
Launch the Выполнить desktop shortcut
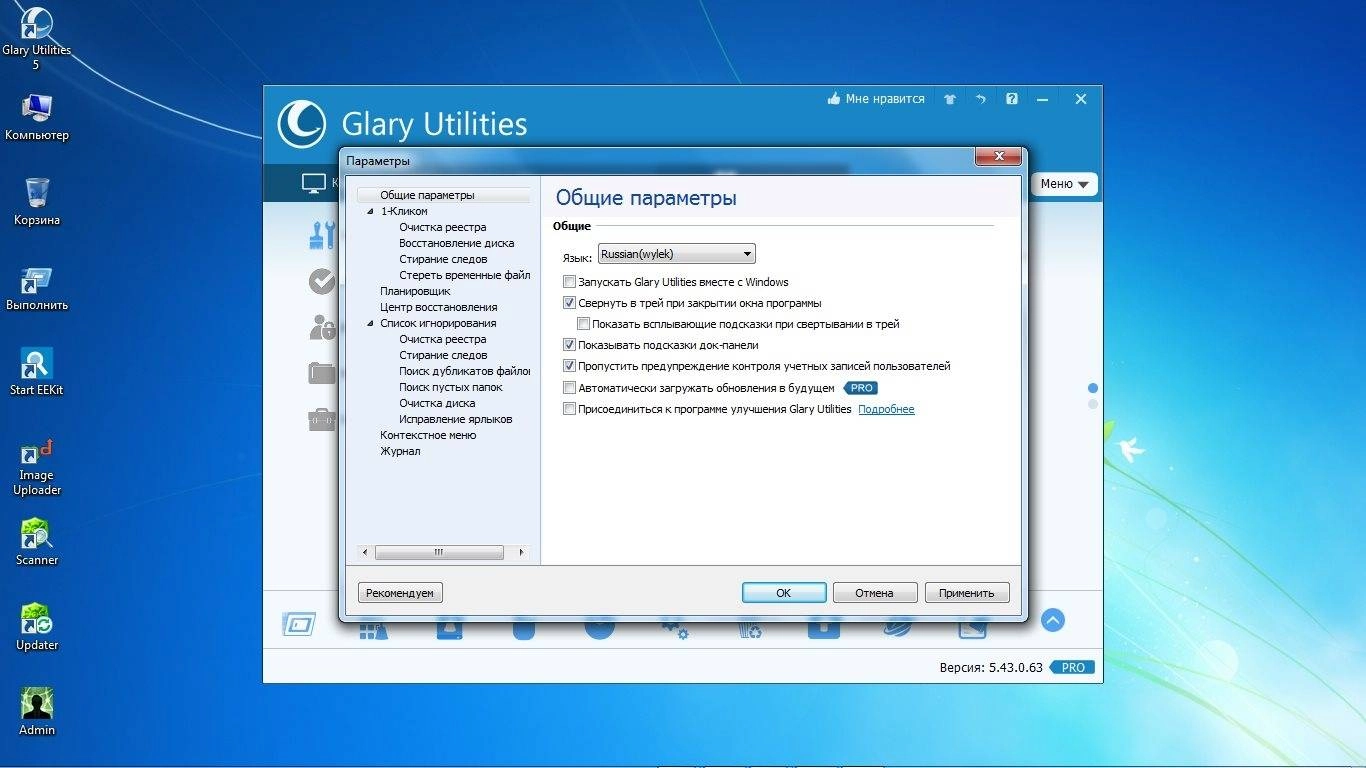pos(37,288)
